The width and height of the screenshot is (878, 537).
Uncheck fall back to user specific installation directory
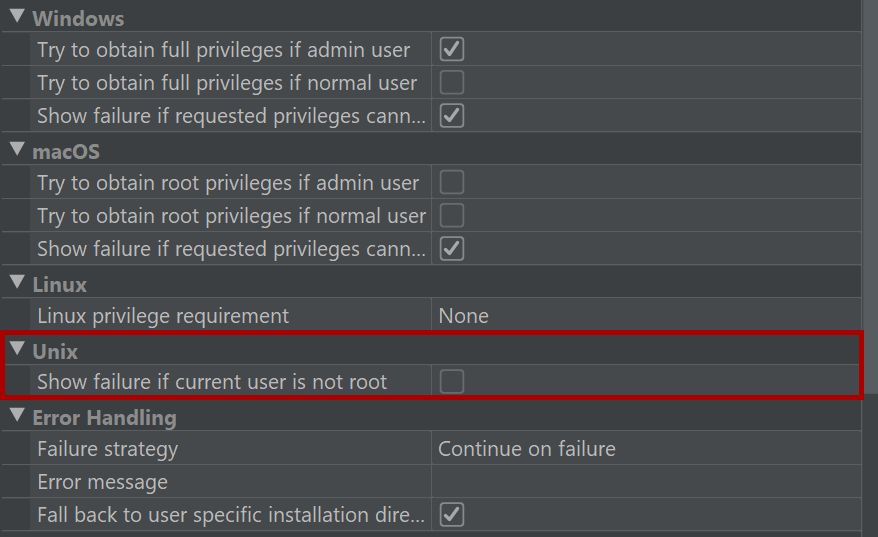click(x=452, y=515)
